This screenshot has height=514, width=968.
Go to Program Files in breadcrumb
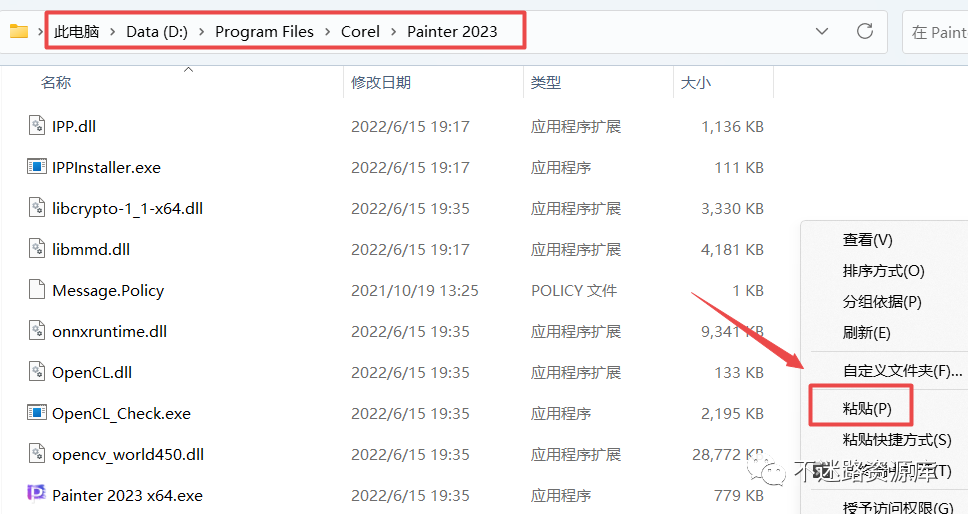pos(264,31)
